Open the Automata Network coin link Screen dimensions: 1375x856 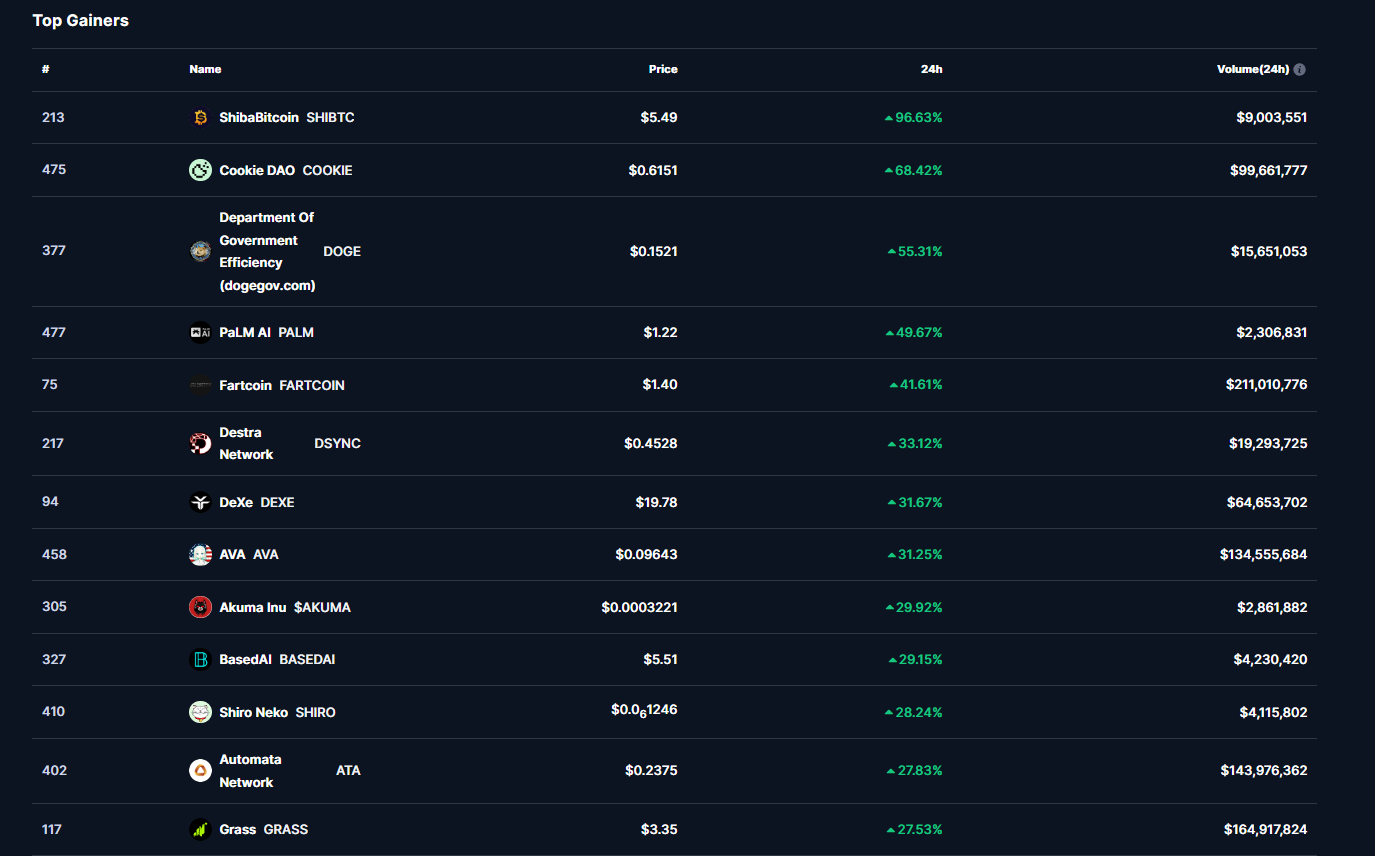tap(250, 771)
